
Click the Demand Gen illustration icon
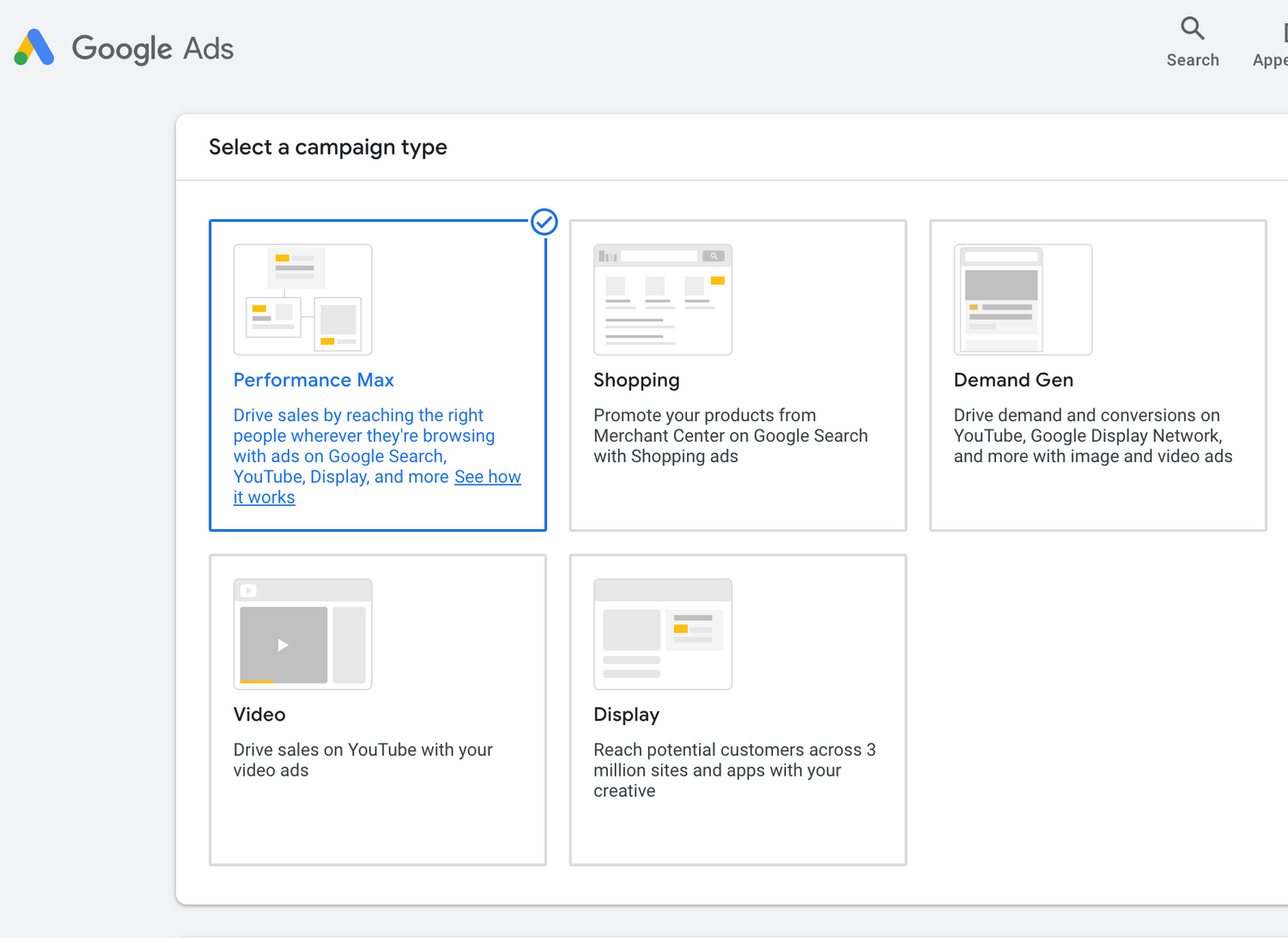1022,299
